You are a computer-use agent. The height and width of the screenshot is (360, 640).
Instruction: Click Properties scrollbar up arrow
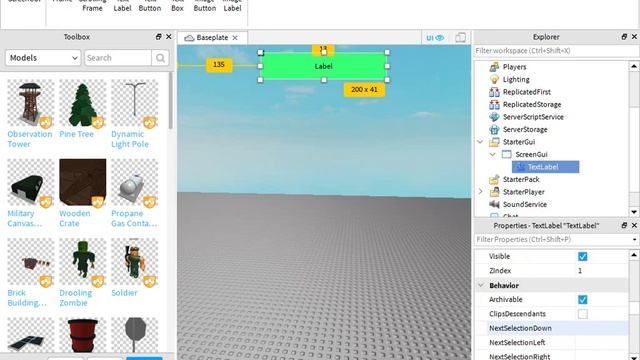634,255
